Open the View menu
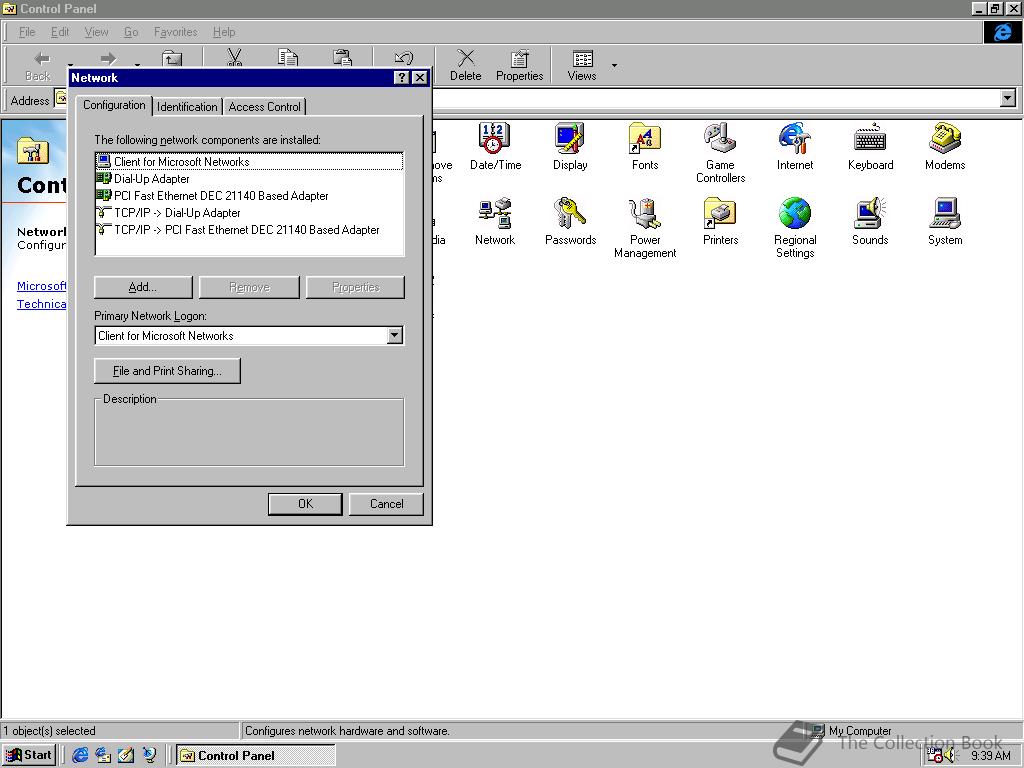 pyautogui.click(x=96, y=32)
